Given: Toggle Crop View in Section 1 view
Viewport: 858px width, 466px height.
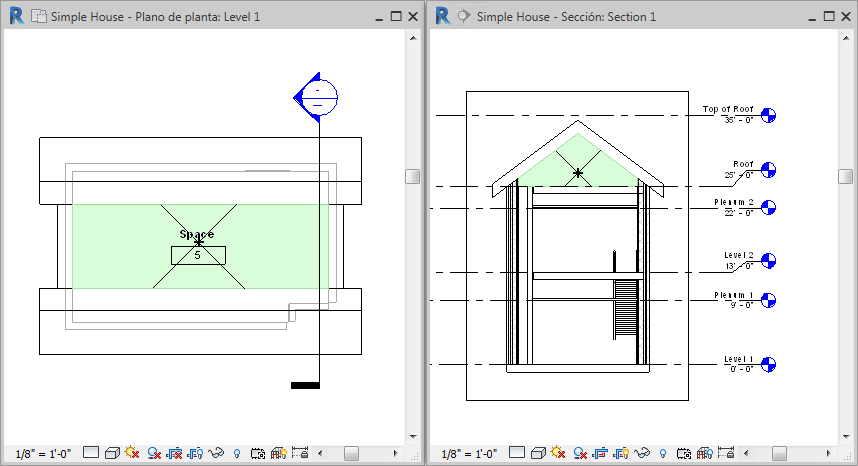Looking at the screenshot, I should 601,453.
